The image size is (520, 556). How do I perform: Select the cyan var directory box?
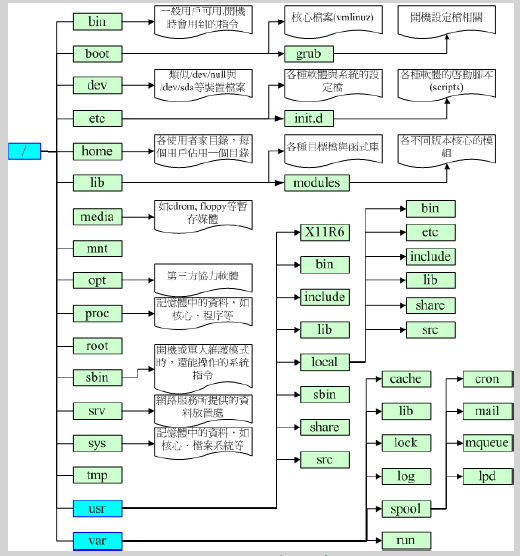(x=98, y=541)
